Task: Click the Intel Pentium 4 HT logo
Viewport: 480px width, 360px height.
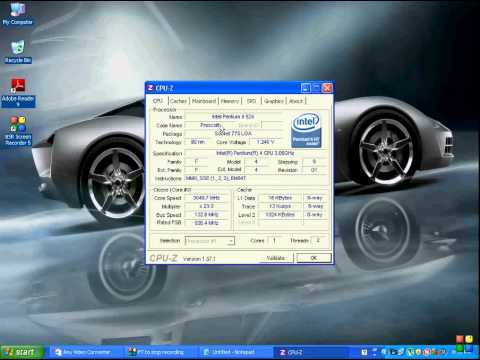Action: click(306, 130)
